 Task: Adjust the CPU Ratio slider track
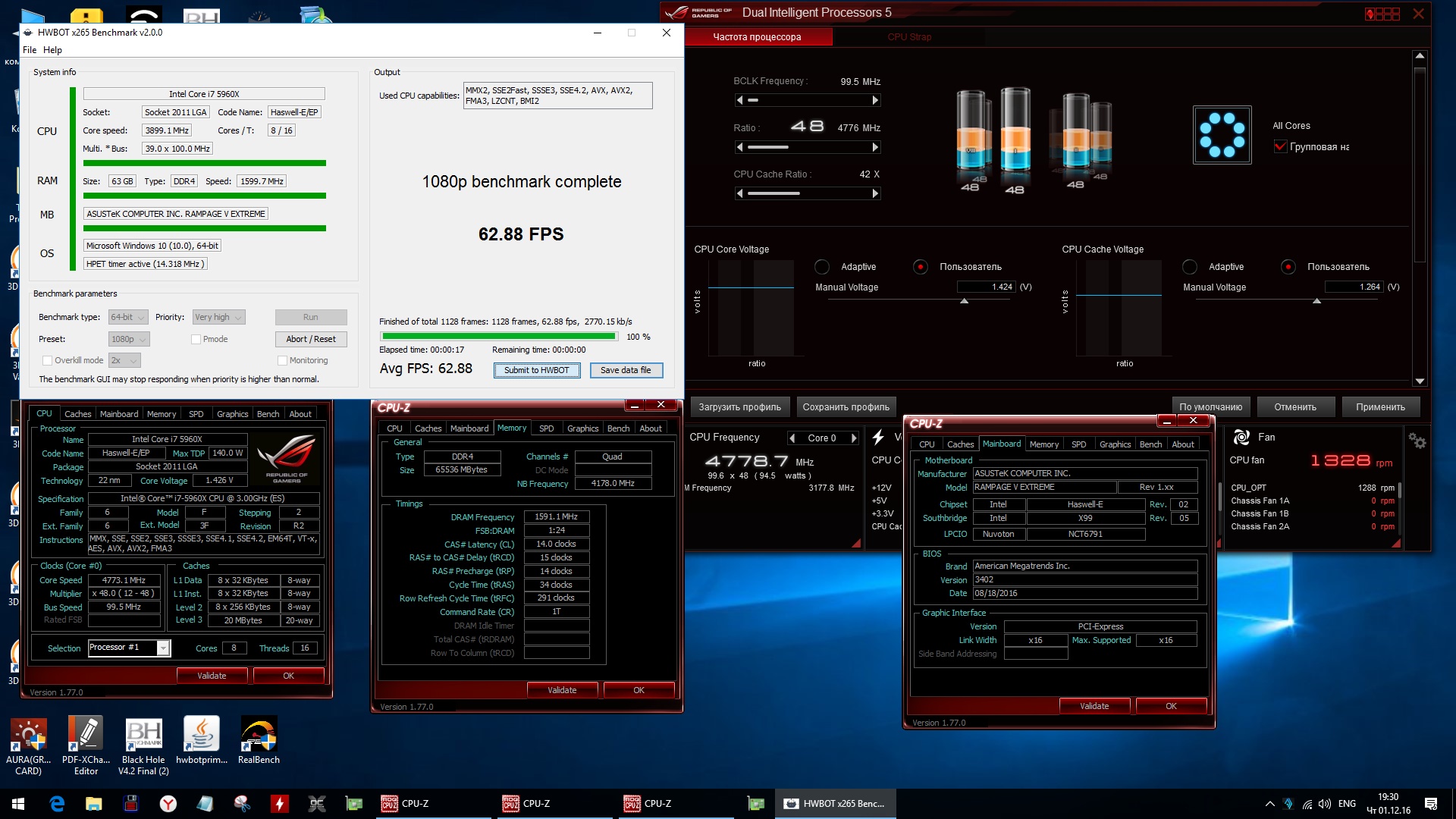808,147
